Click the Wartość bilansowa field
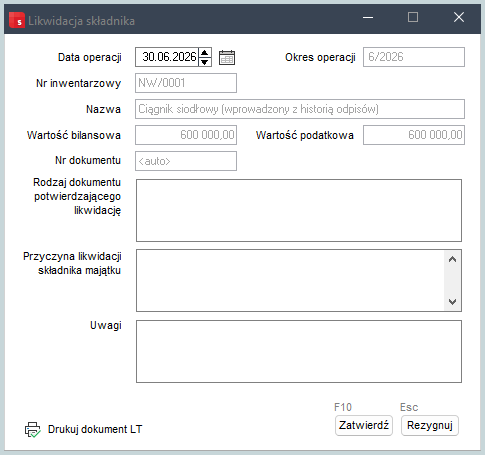 click(186, 135)
